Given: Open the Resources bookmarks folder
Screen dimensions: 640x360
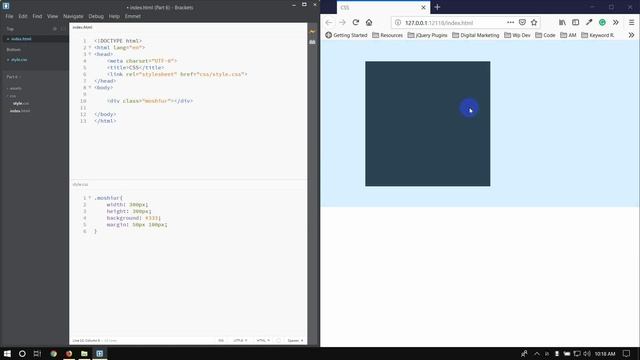Looking at the screenshot, I should click(x=387, y=36).
